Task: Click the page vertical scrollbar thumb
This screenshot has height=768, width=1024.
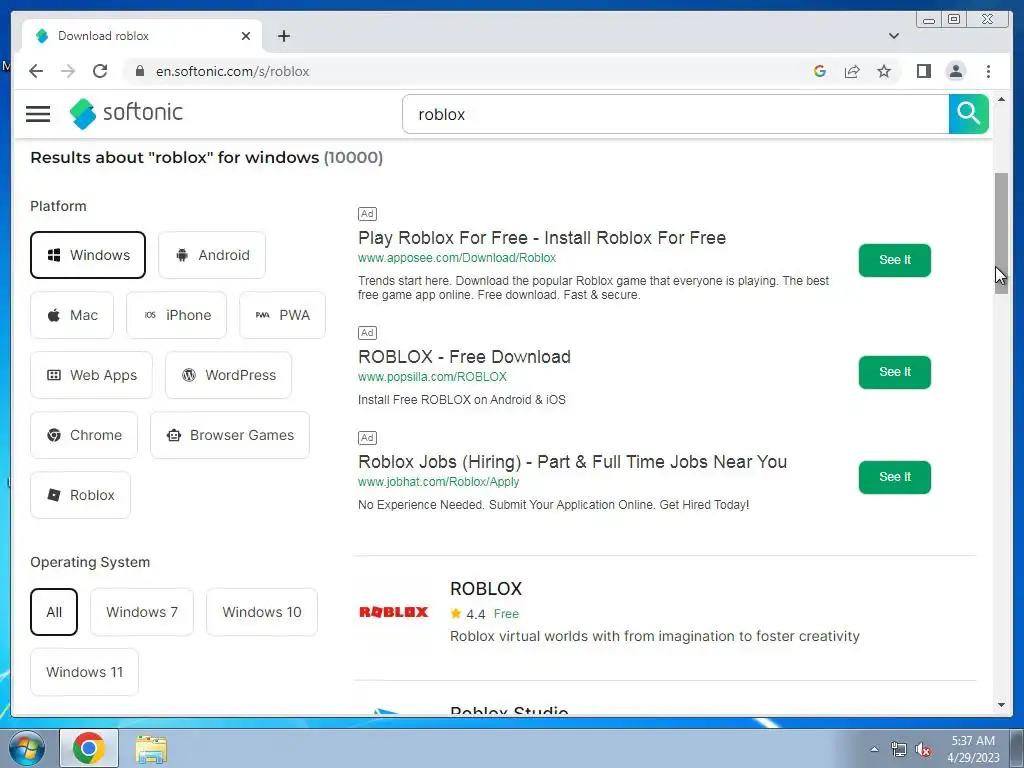Action: (x=1001, y=233)
